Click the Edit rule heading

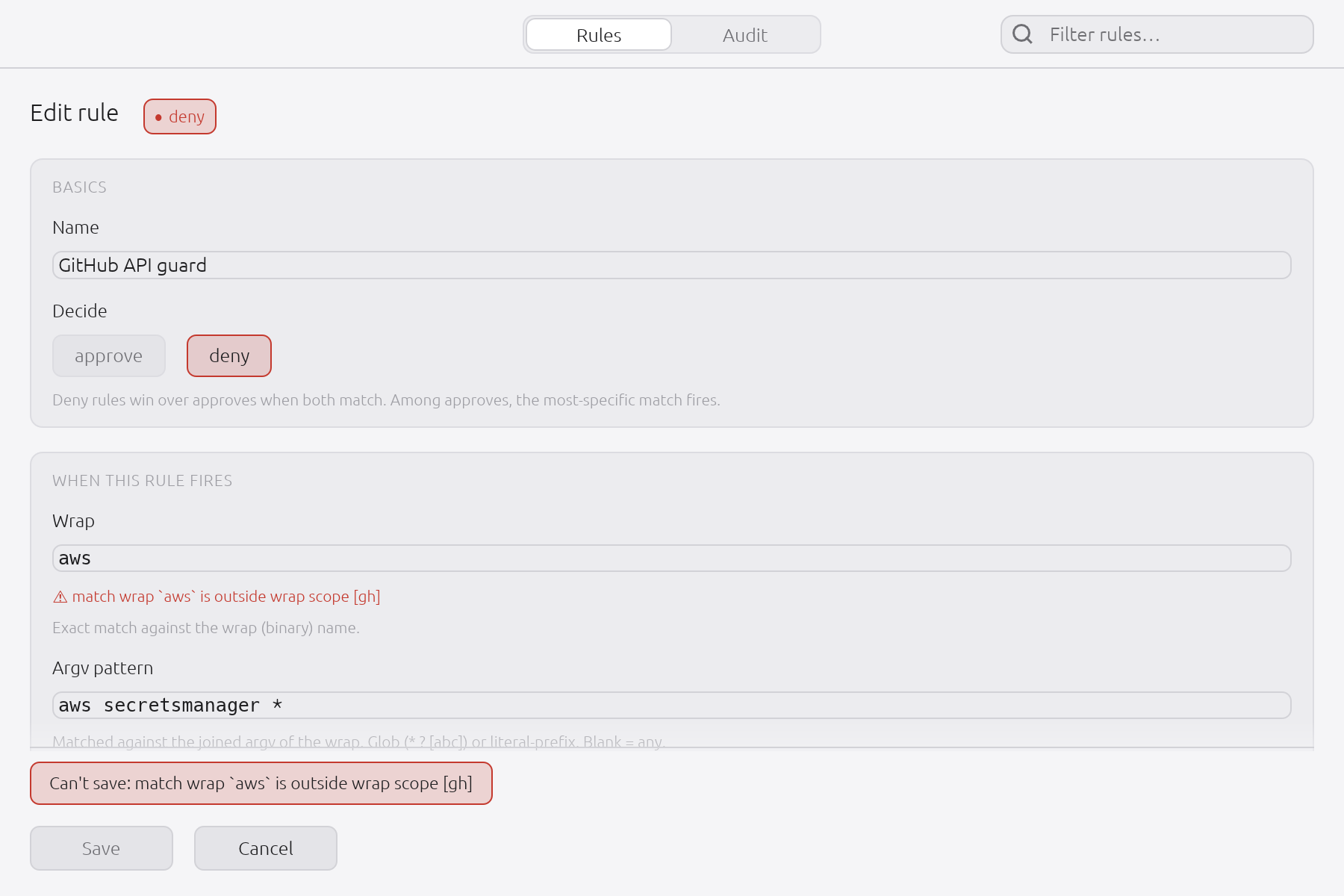click(x=75, y=113)
